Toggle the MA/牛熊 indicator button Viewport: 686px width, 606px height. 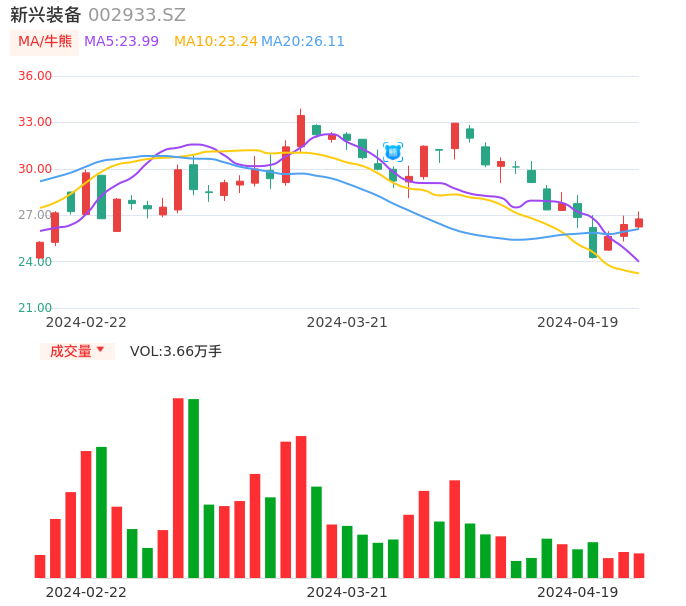pos(45,42)
